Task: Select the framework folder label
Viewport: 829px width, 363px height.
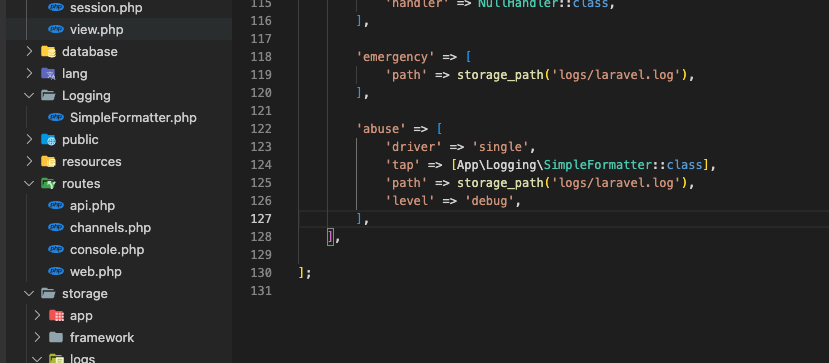Action: pos(102,337)
